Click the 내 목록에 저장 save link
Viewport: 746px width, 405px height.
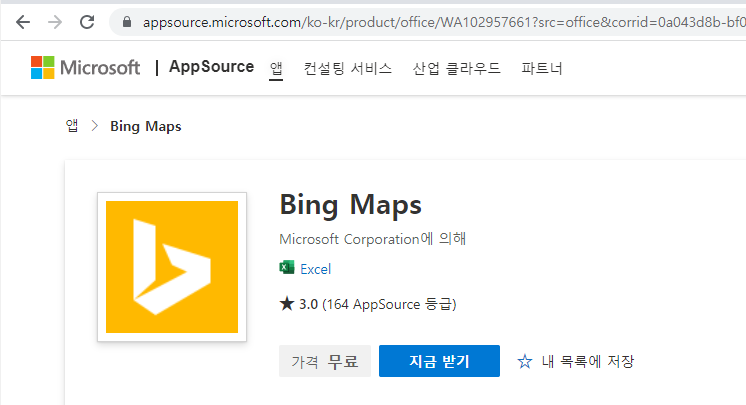click(x=588, y=361)
